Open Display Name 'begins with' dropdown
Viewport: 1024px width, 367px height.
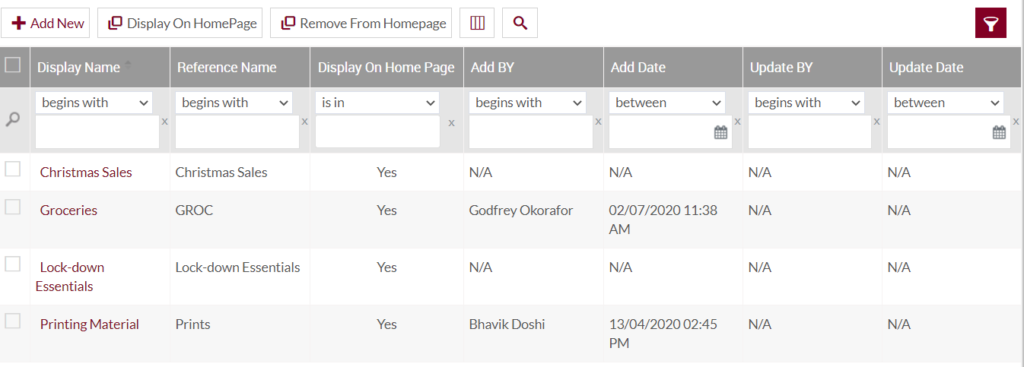(x=94, y=103)
